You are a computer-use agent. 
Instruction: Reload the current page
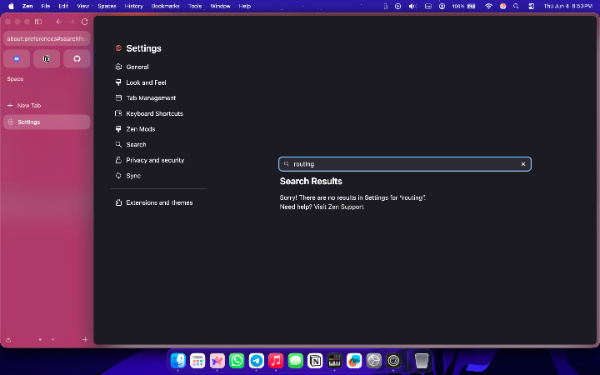click(85, 22)
